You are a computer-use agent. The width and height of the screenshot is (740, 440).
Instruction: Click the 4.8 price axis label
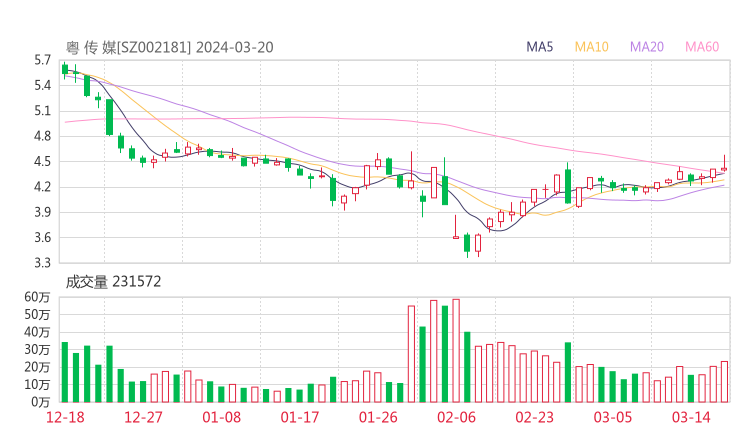pyautogui.click(x=42, y=136)
